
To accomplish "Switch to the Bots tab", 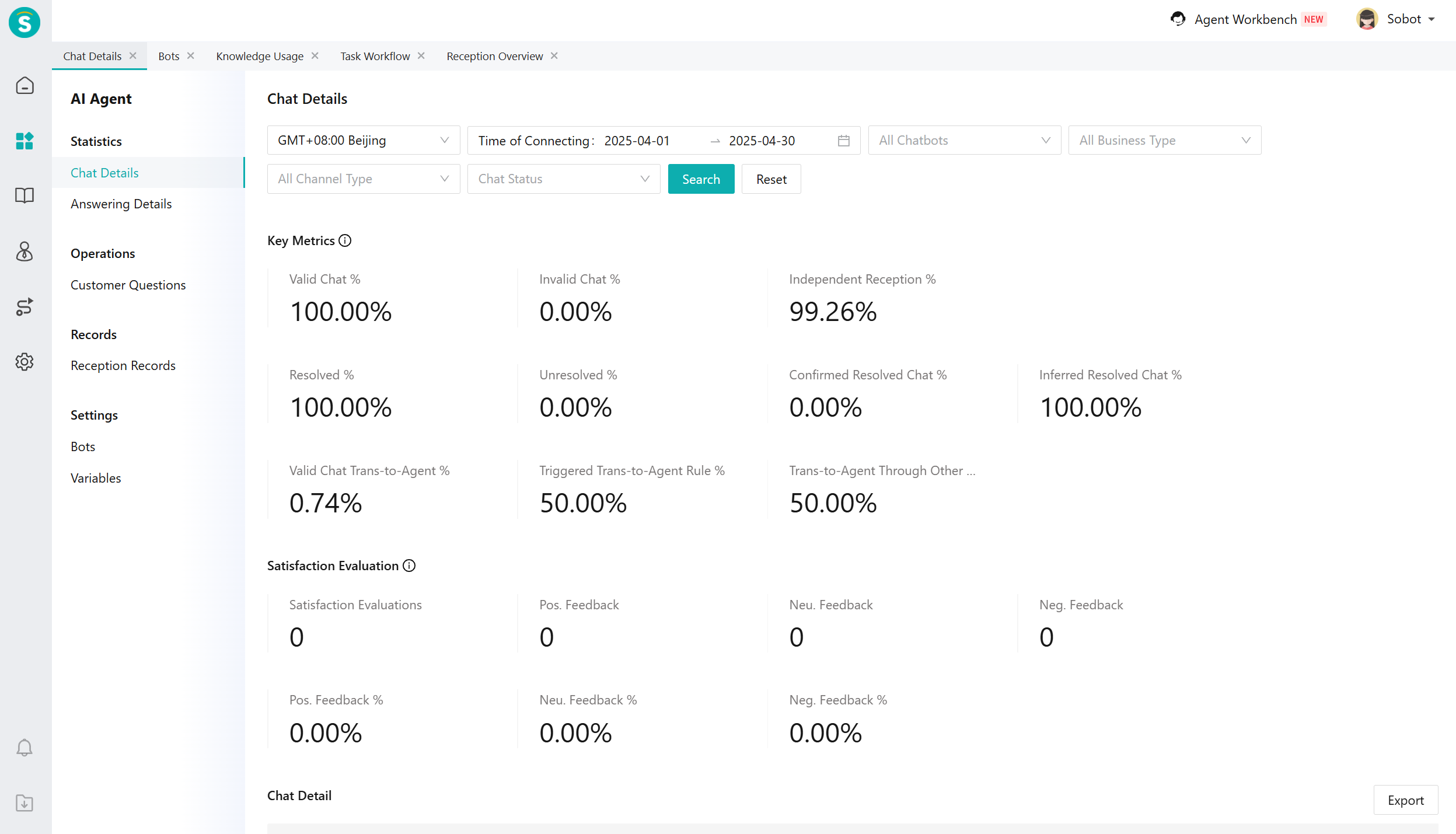I will (169, 56).
